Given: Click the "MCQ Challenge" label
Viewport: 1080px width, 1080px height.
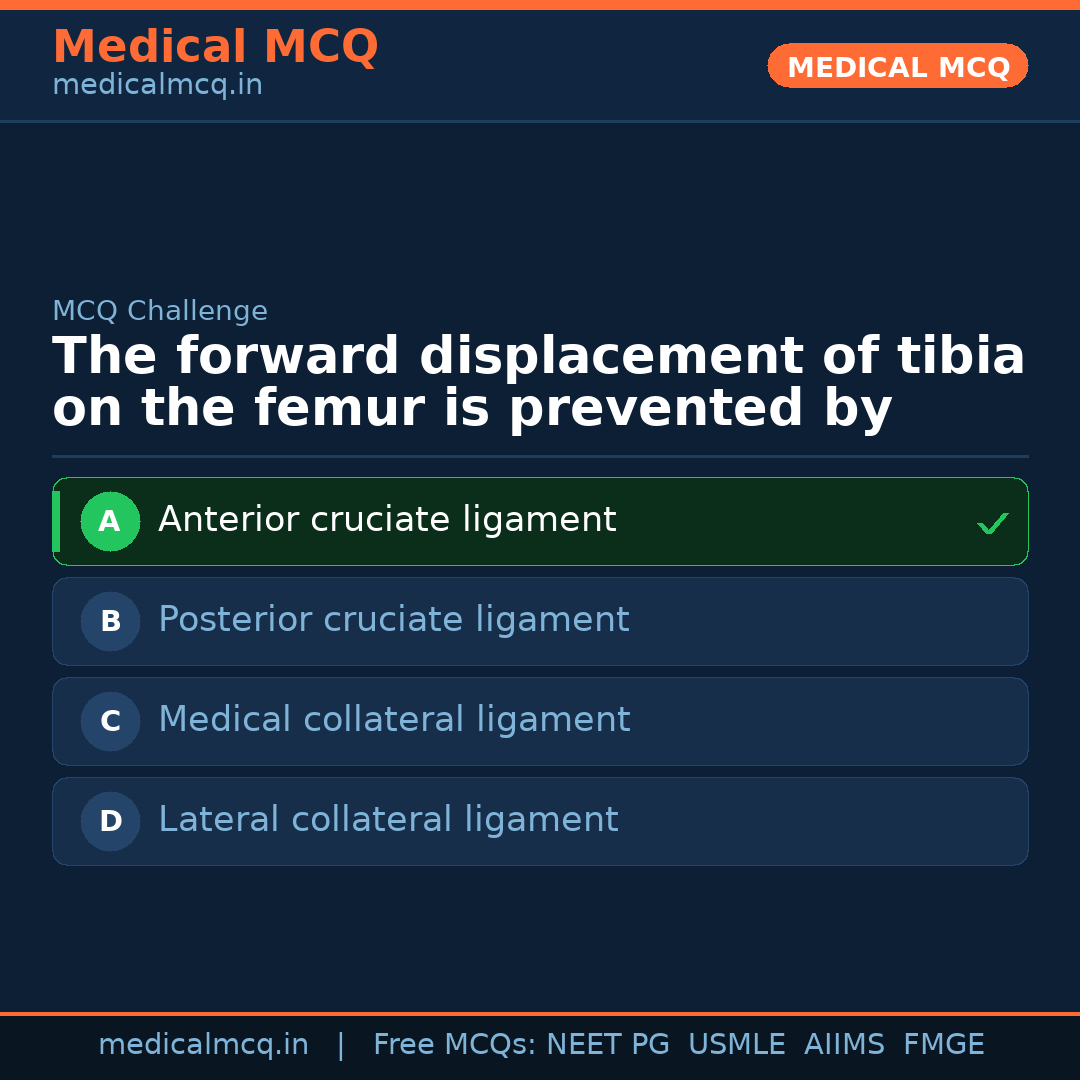Looking at the screenshot, I should [160, 311].
